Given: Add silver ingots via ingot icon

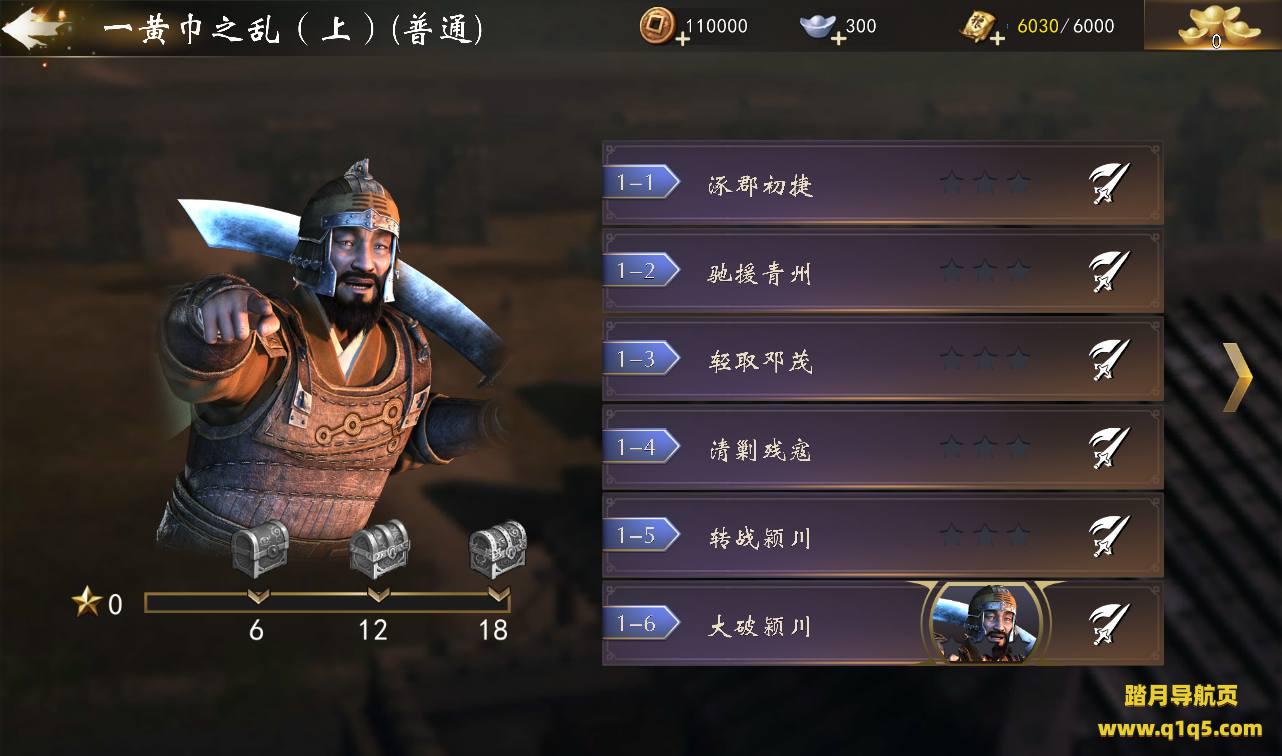Looking at the screenshot, I should [x=822, y=28].
